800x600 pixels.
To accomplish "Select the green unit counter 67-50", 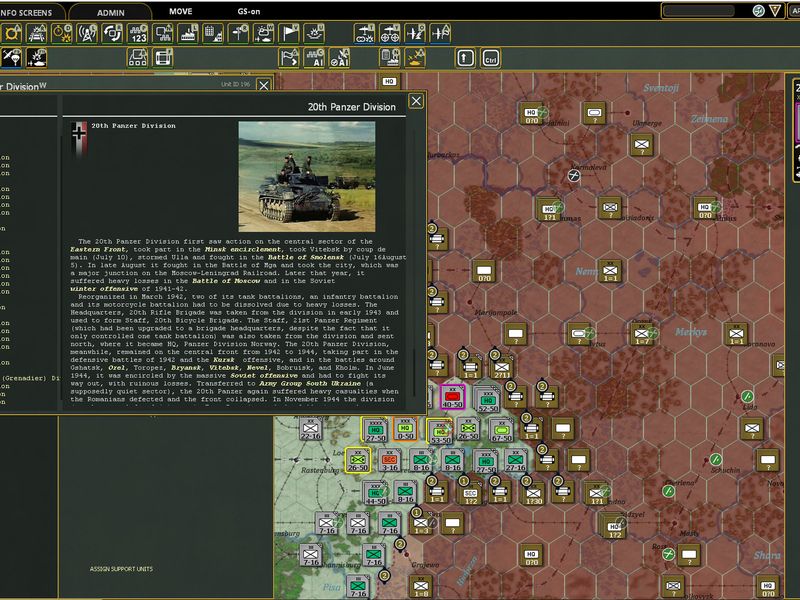I will 501,430.
